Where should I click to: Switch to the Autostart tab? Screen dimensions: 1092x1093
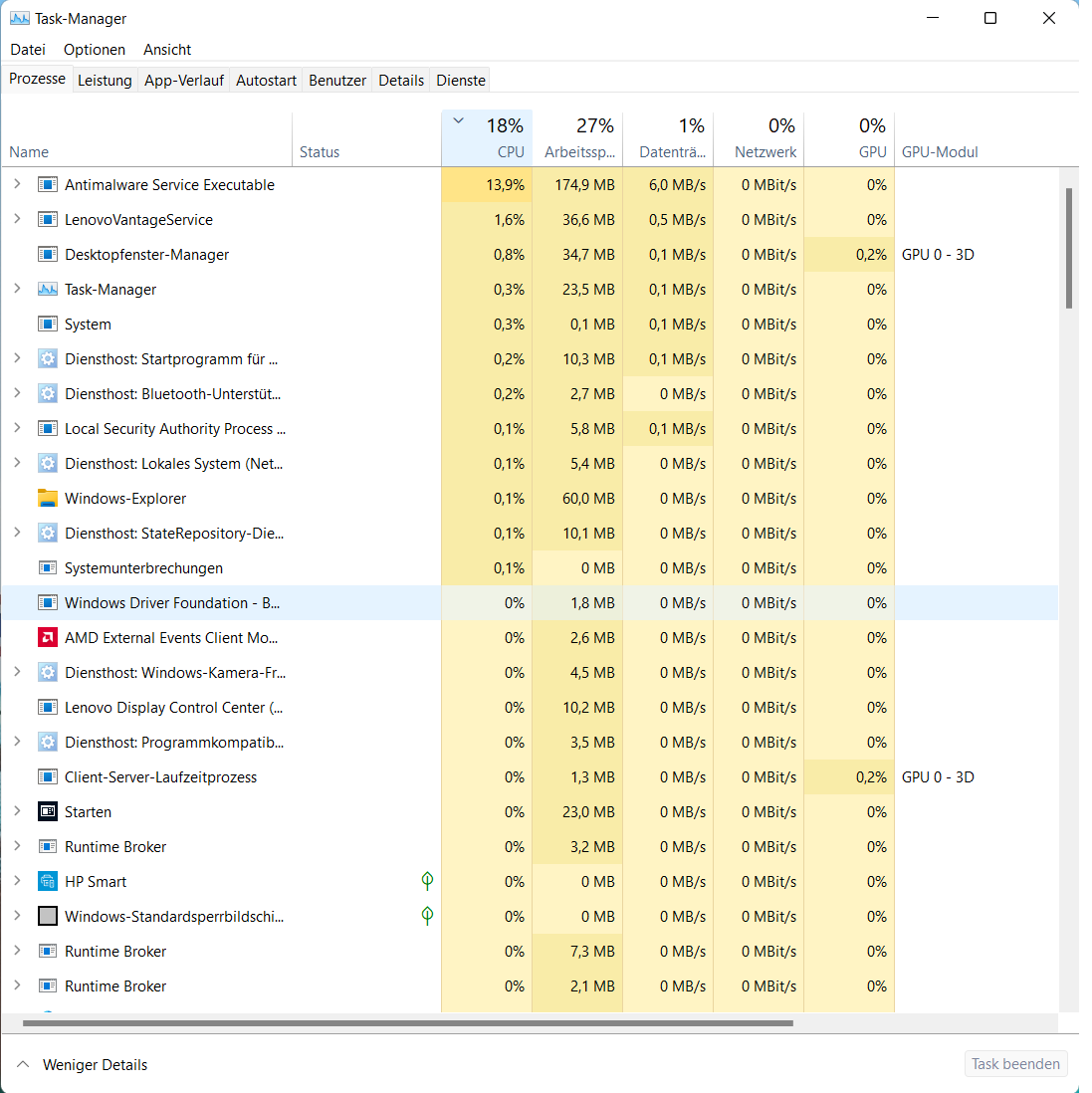(266, 81)
